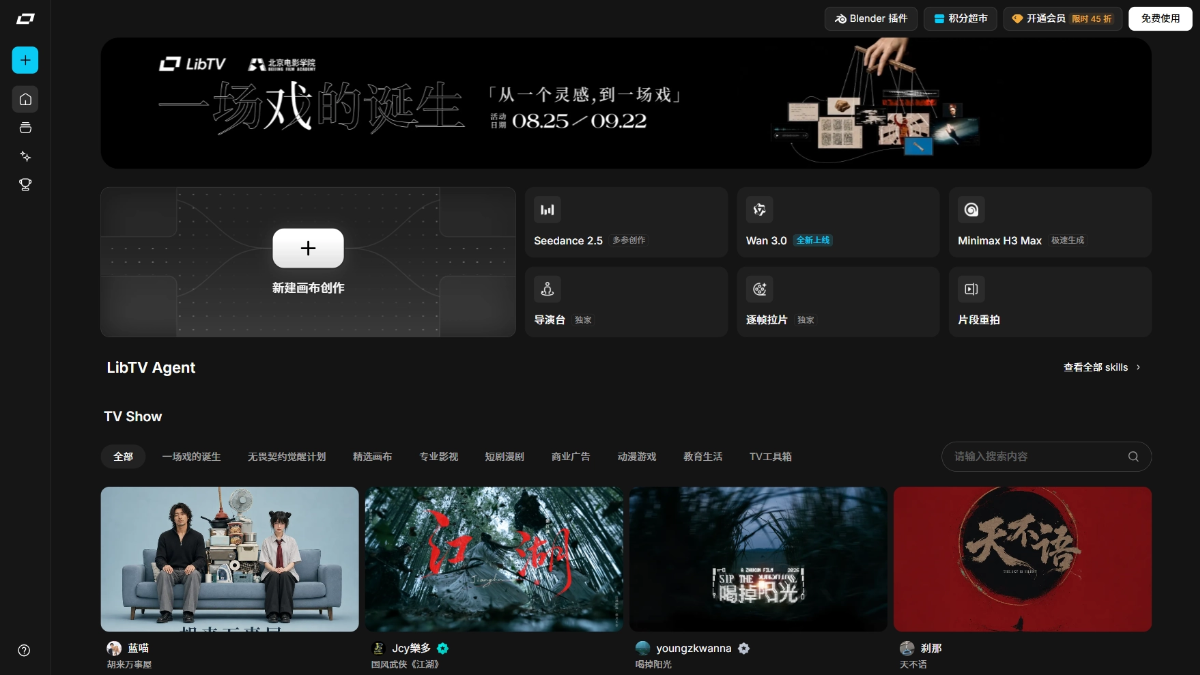Select the 精选画布 tab

(x=372, y=457)
